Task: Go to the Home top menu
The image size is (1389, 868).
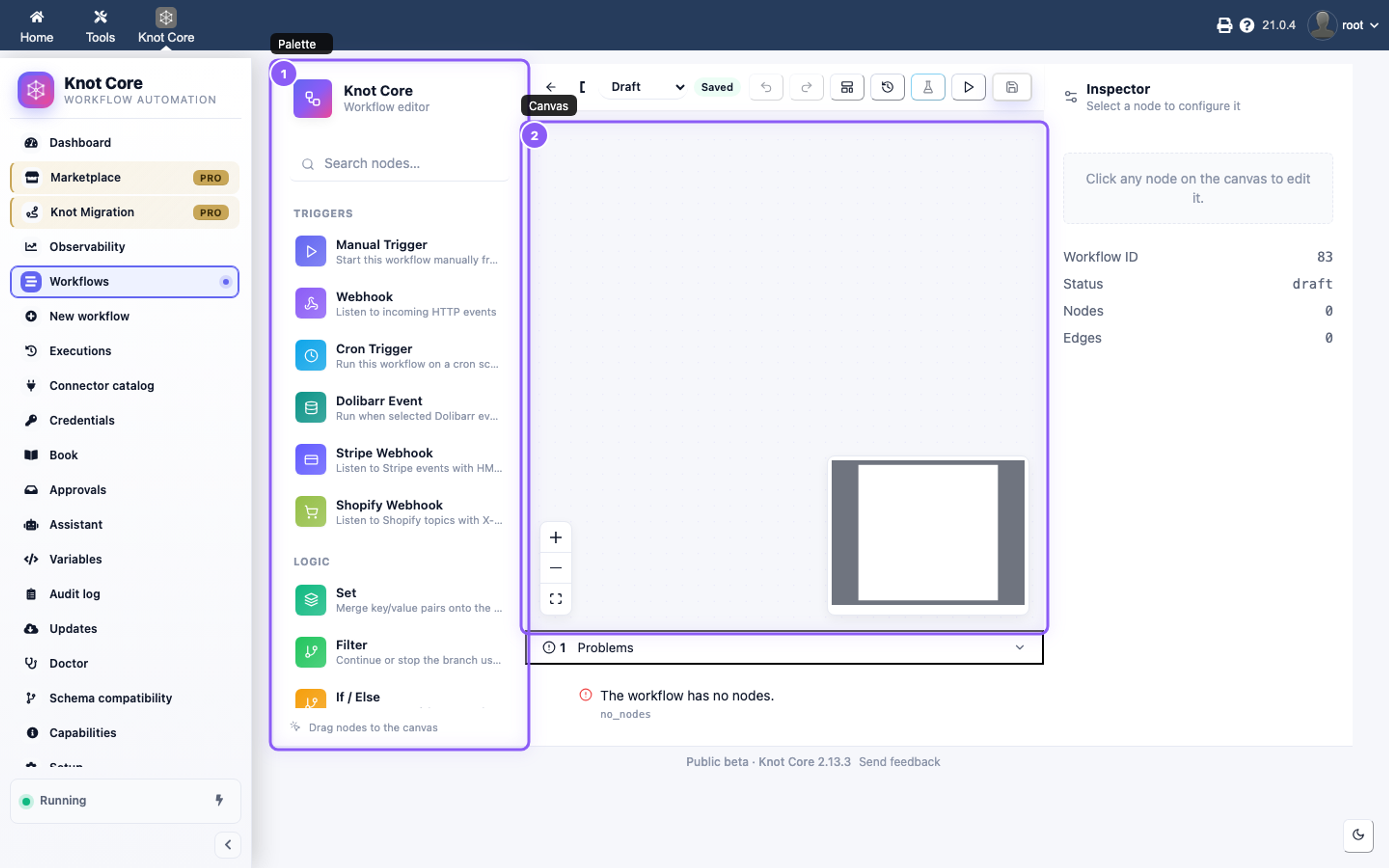Action: [x=37, y=26]
